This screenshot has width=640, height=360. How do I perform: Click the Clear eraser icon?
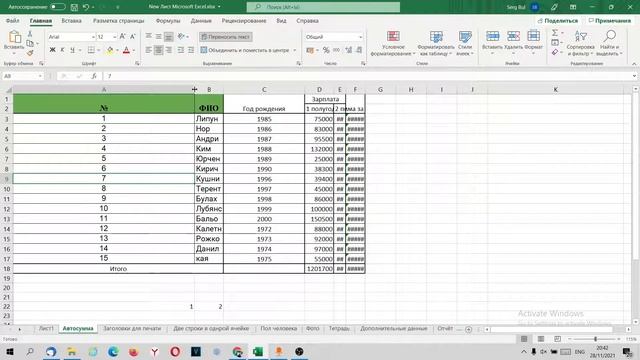pos(555,52)
